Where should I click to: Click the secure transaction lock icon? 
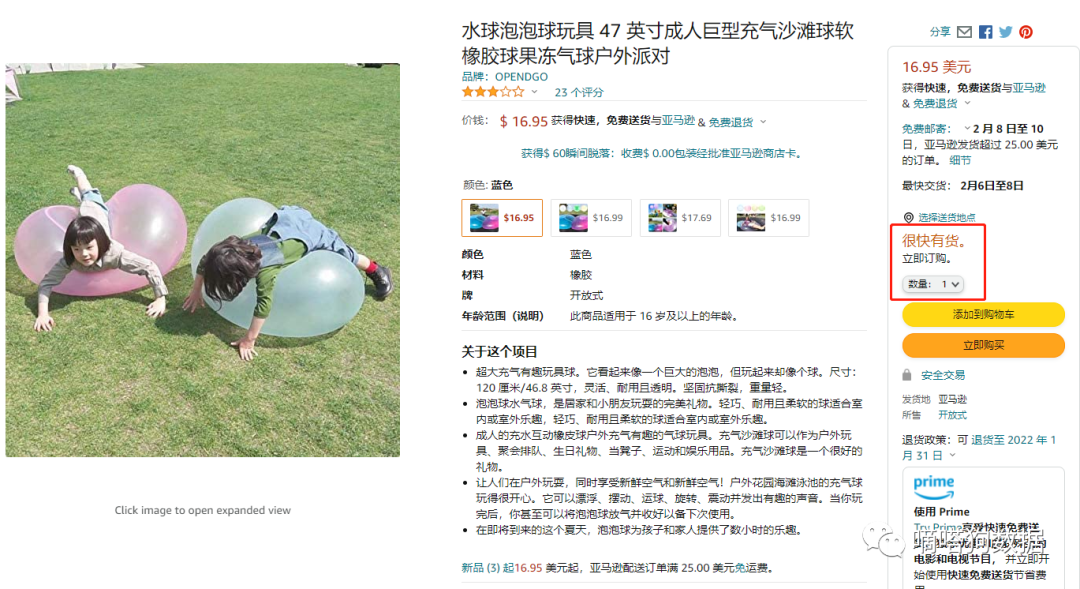click(907, 375)
